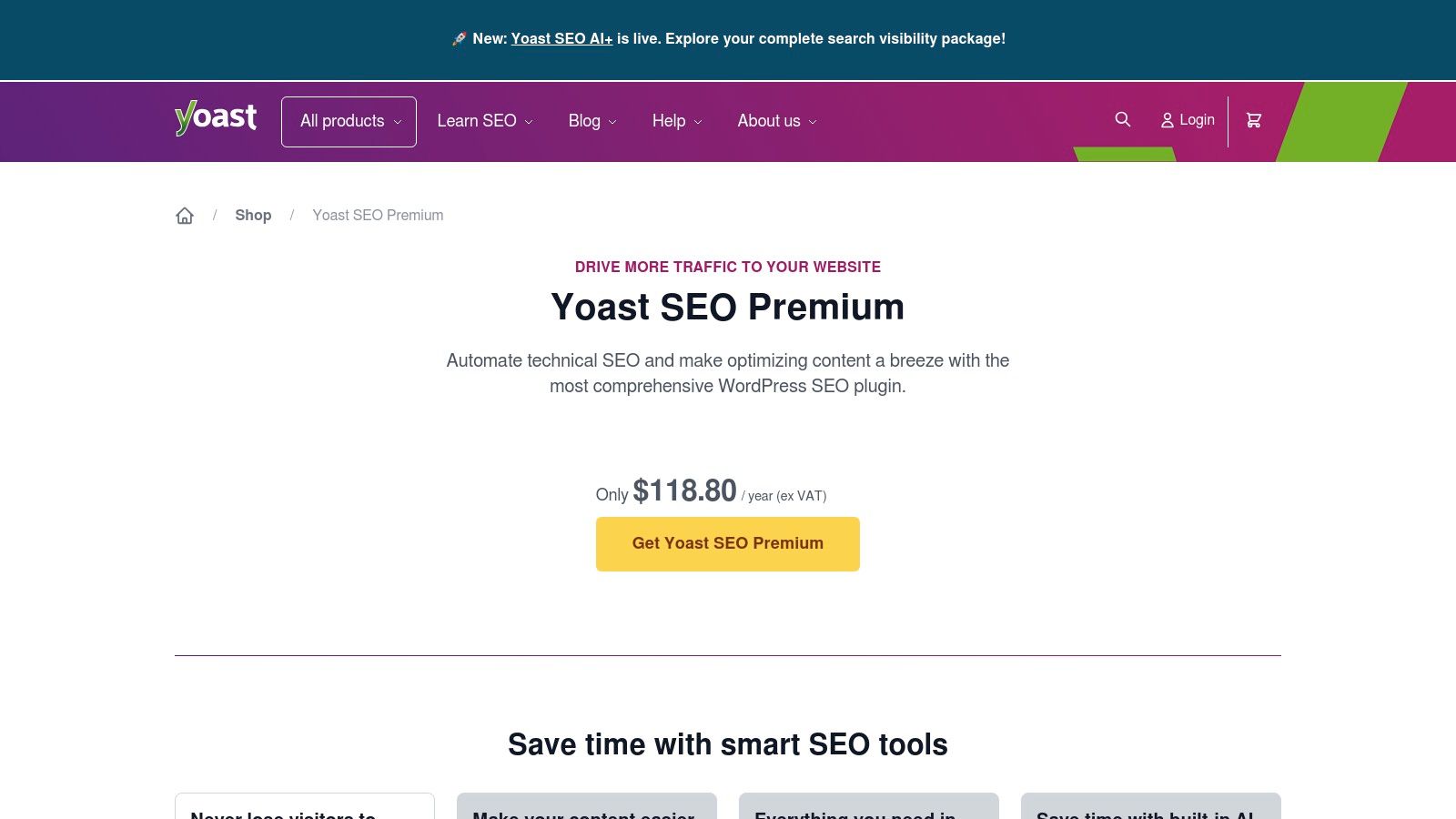This screenshot has width=1456, height=819.
Task: Click the Yoast logo
Action: coord(216,118)
